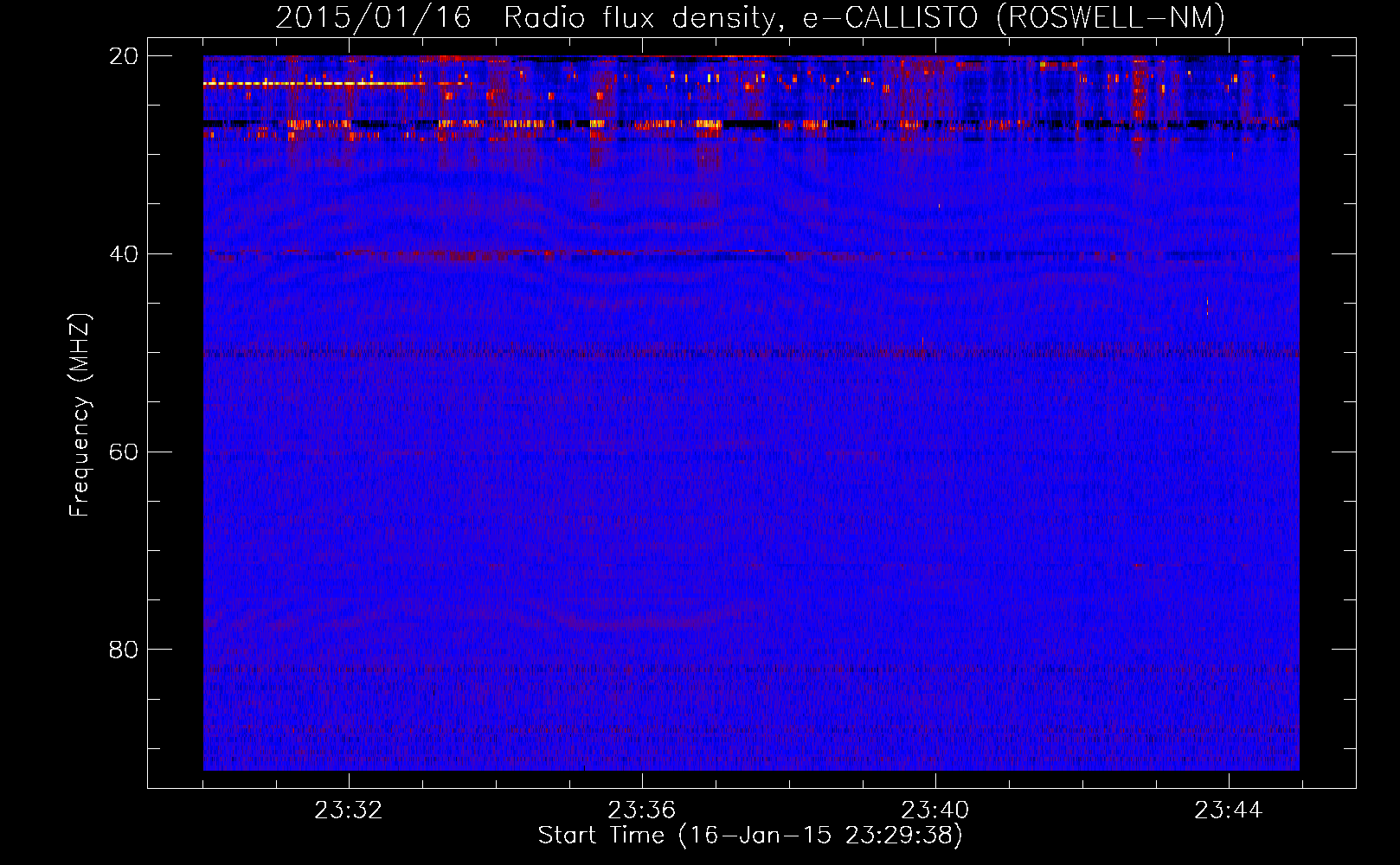The height and width of the screenshot is (865, 1400).
Task: Click the "Start Time (16-Jan-15 23:29:38)" label
Action: pos(750,836)
